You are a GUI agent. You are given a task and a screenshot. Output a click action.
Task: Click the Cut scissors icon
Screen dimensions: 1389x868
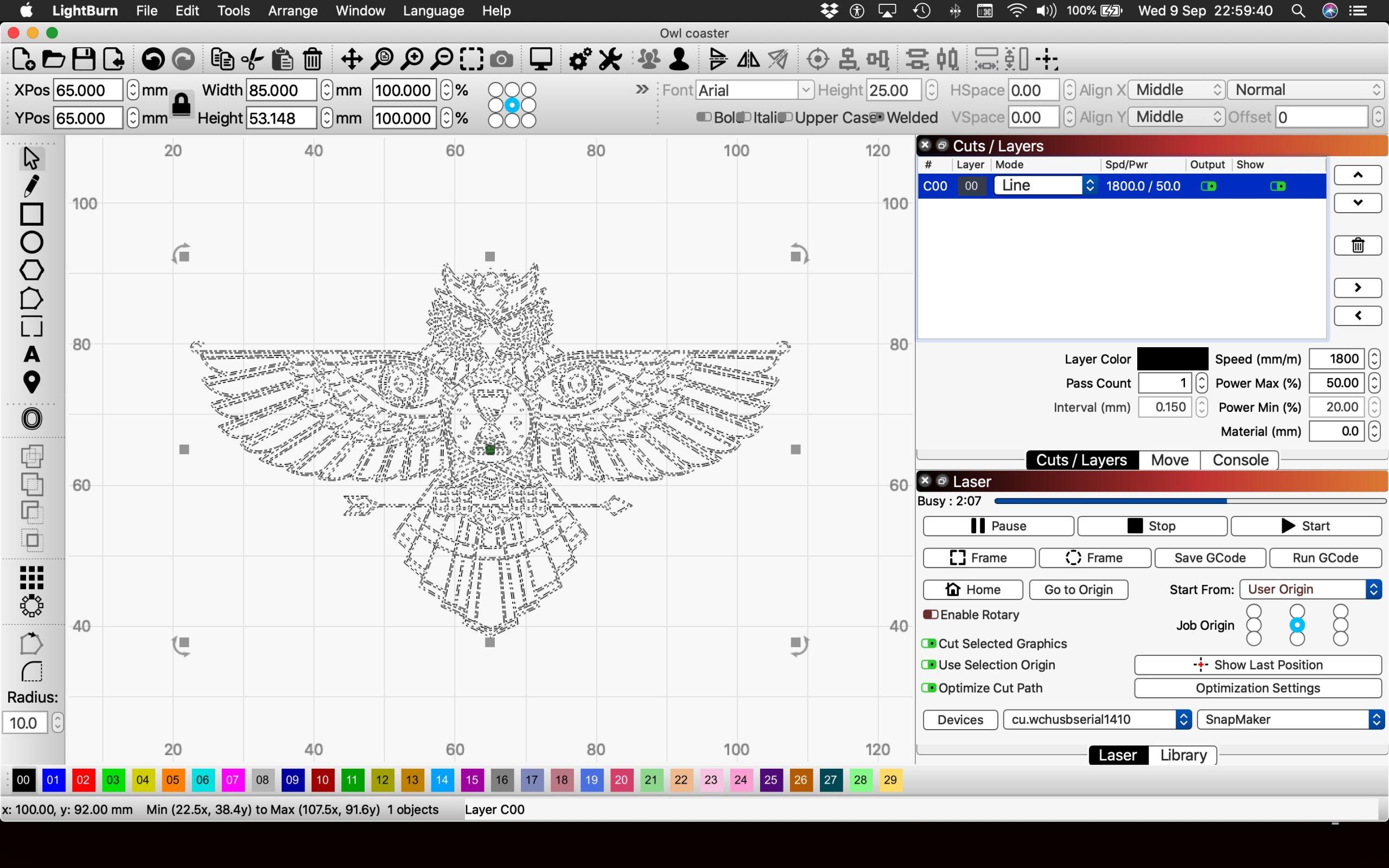(252, 59)
